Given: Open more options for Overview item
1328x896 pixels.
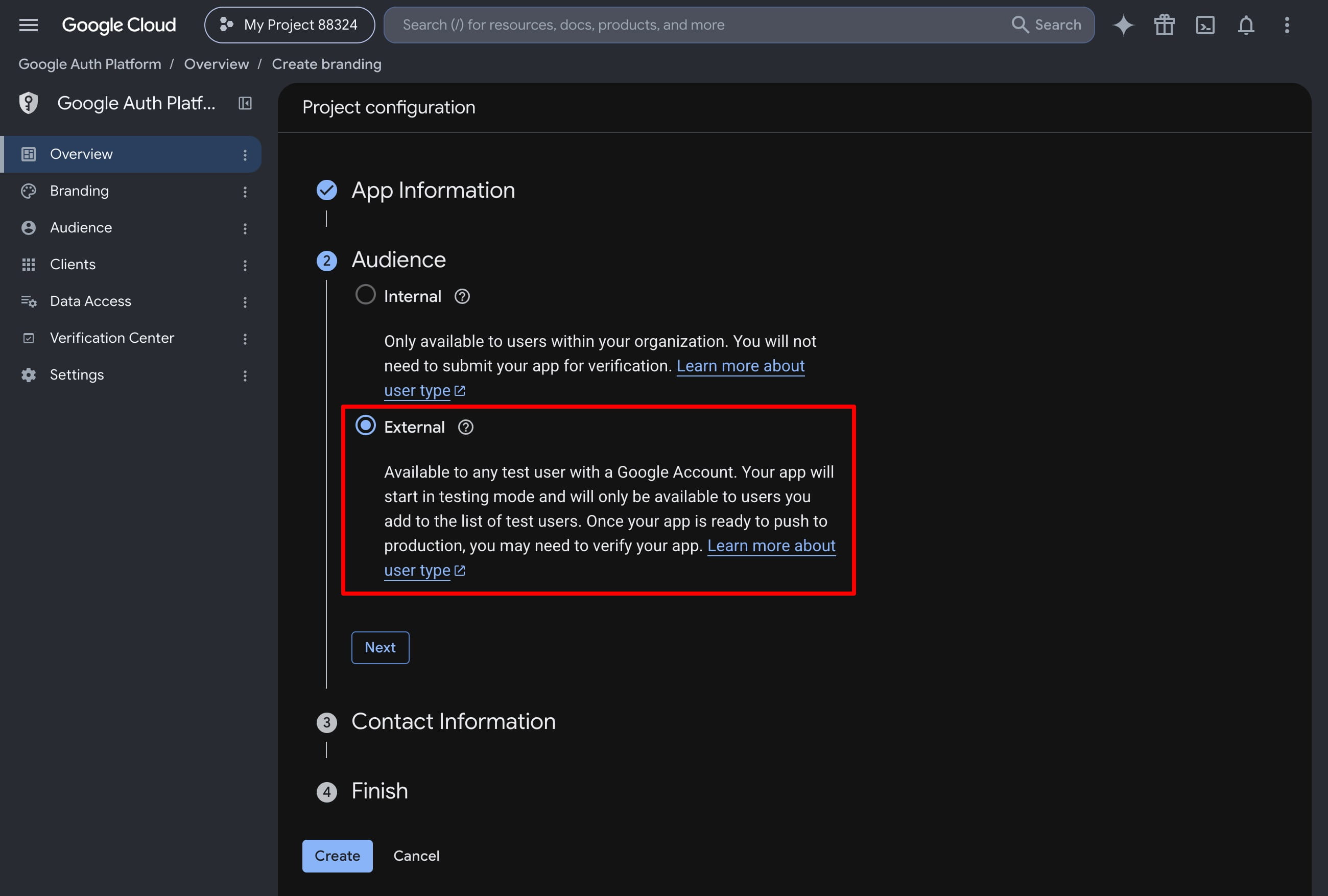Looking at the screenshot, I should pyautogui.click(x=245, y=155).
